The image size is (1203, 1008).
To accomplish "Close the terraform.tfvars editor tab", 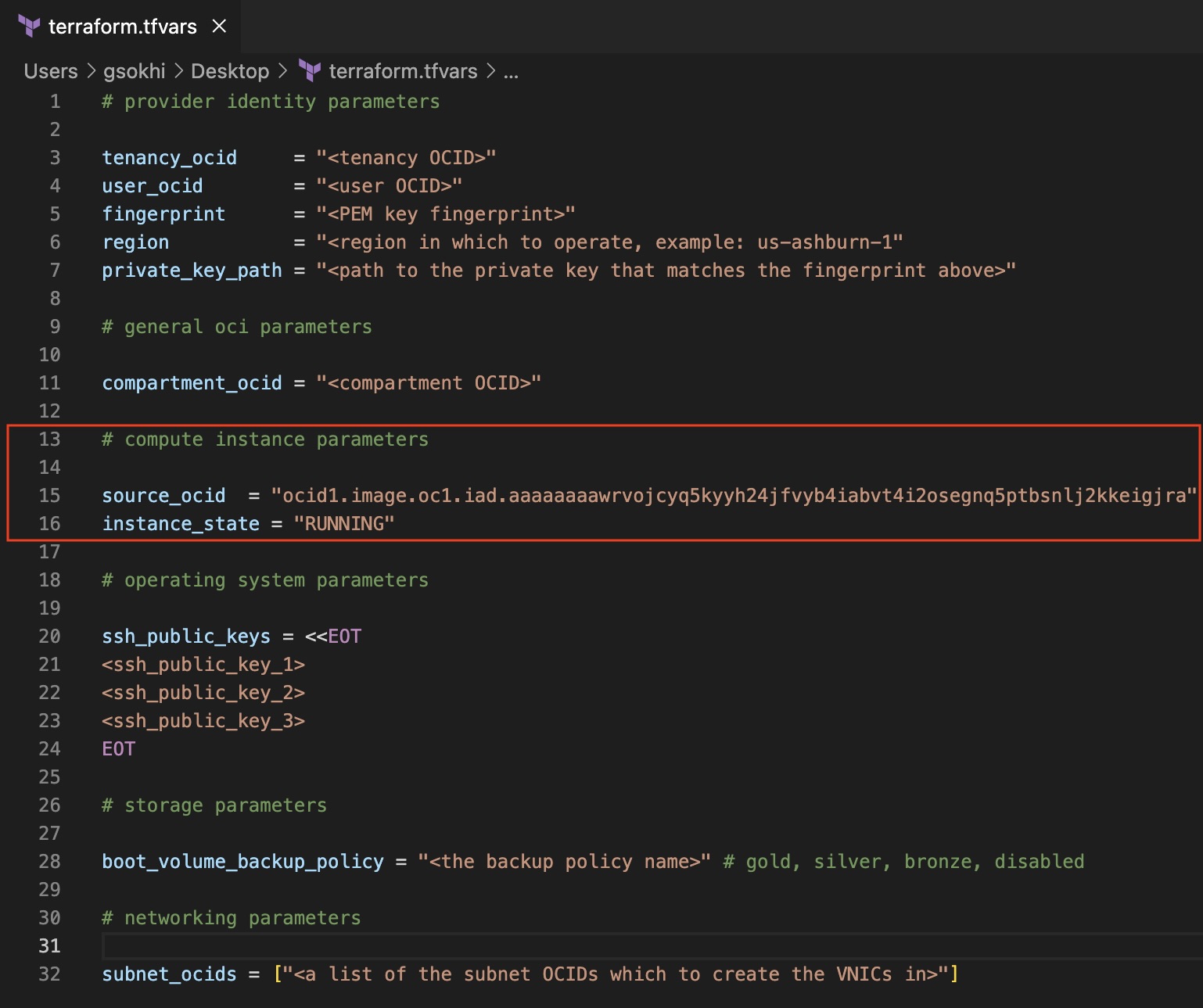I will coord(218,26).
